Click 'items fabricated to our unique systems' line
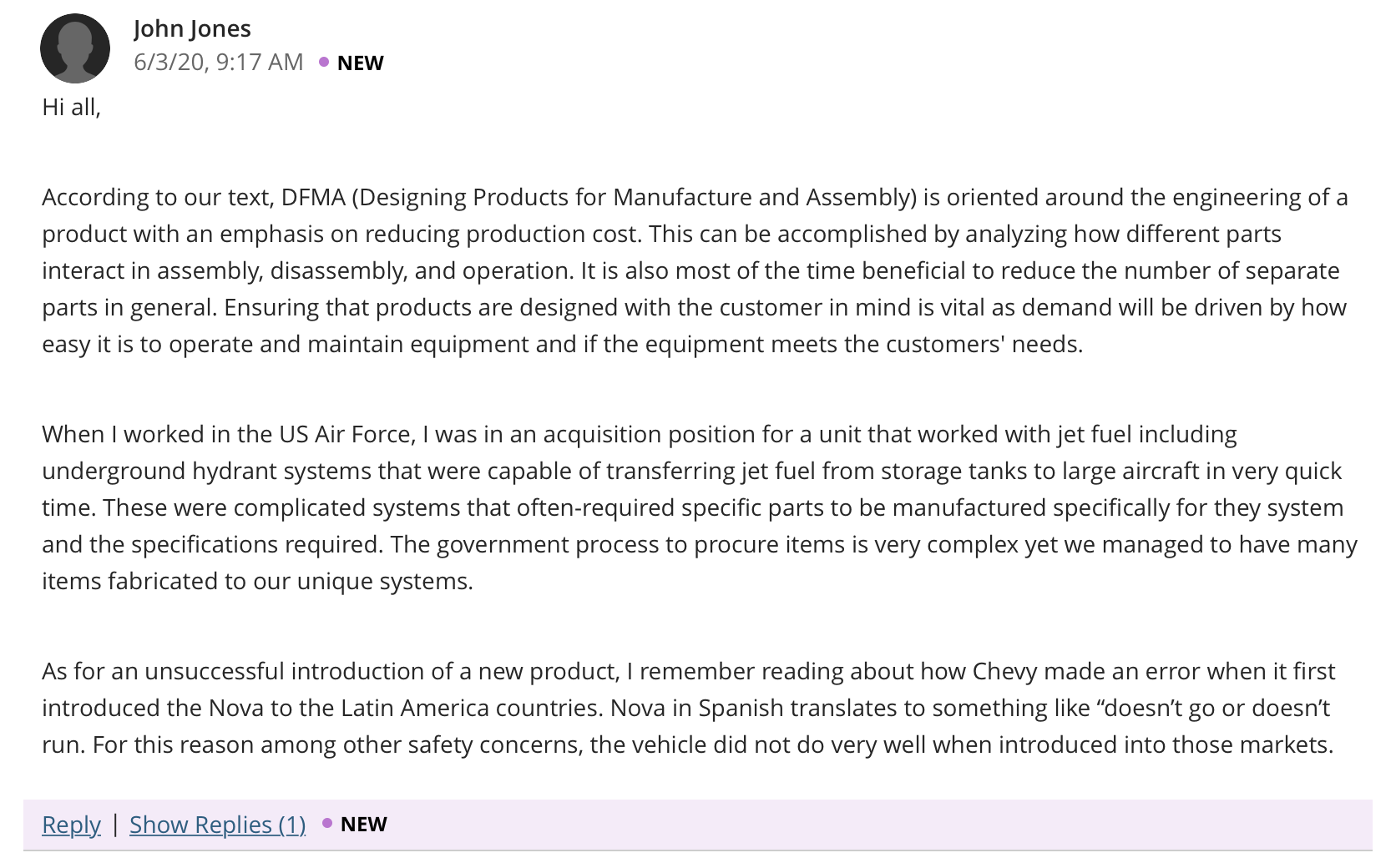The image size is (1396, 868). tap(257, 581)
